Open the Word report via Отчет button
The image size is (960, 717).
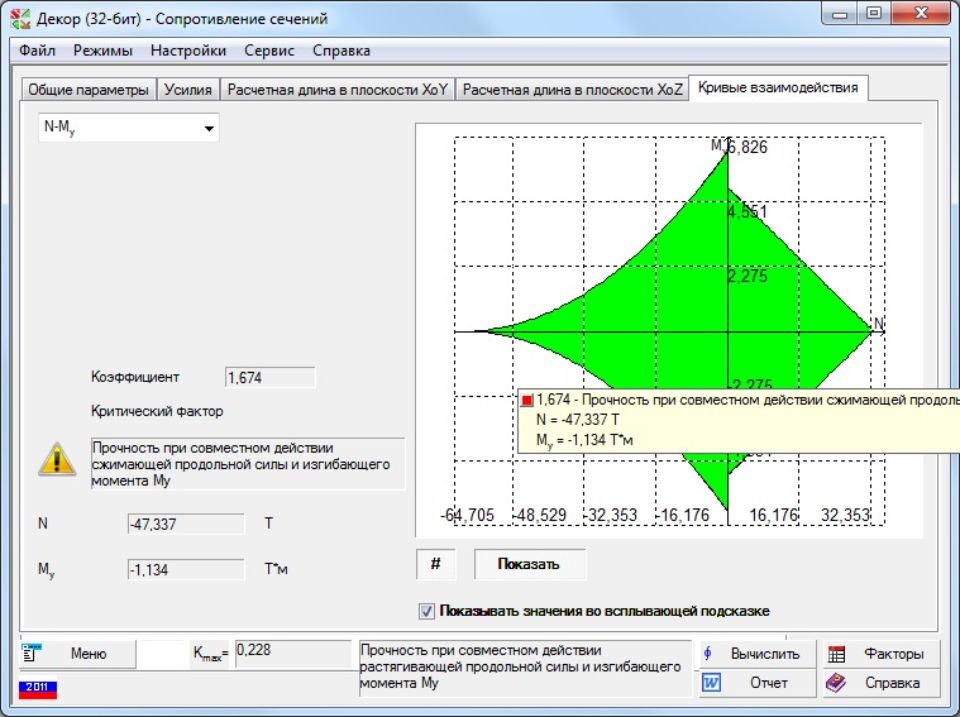pyautogui.click(x=755, y=683)
